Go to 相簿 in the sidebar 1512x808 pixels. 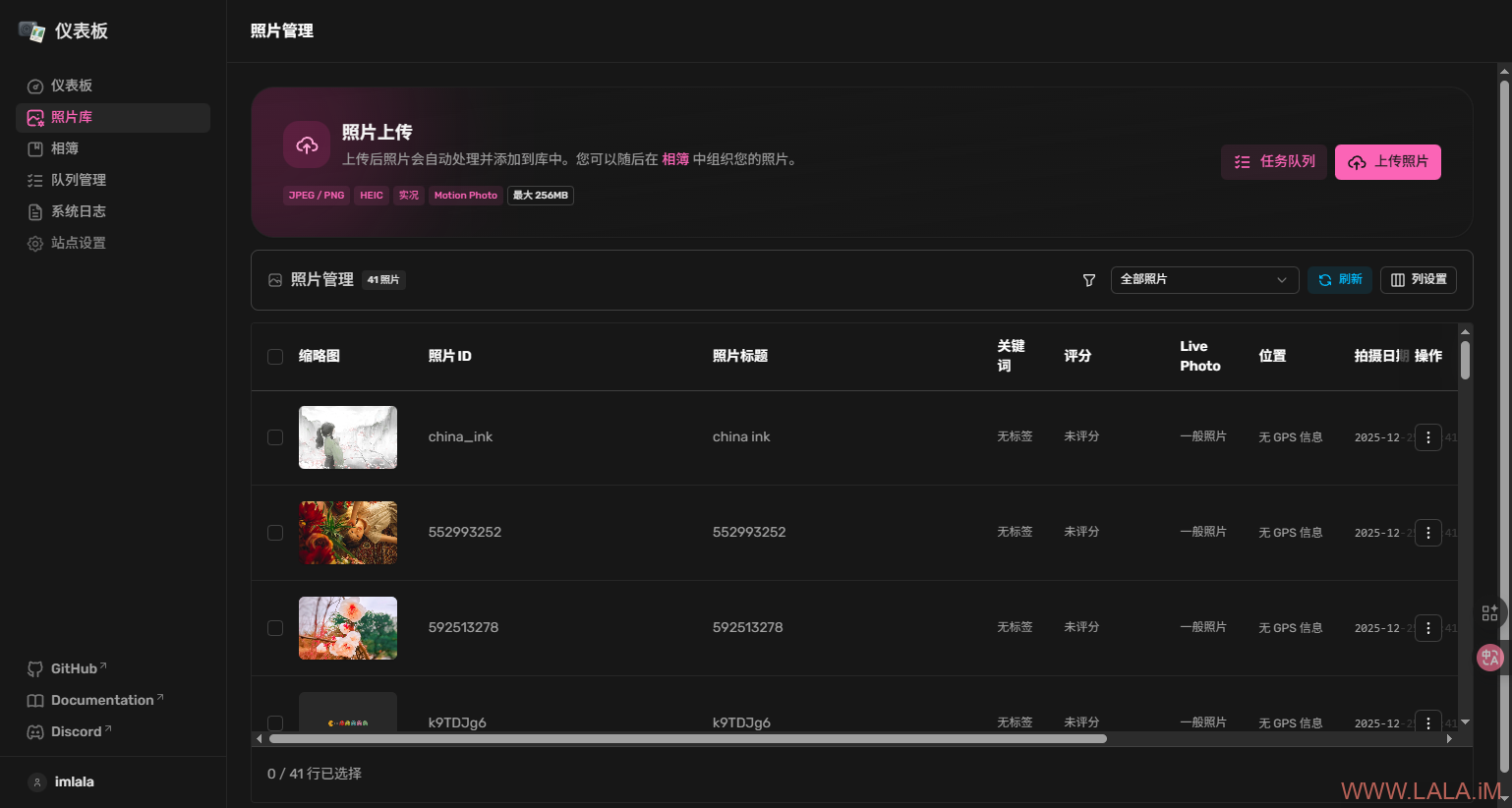pos(65,148)
